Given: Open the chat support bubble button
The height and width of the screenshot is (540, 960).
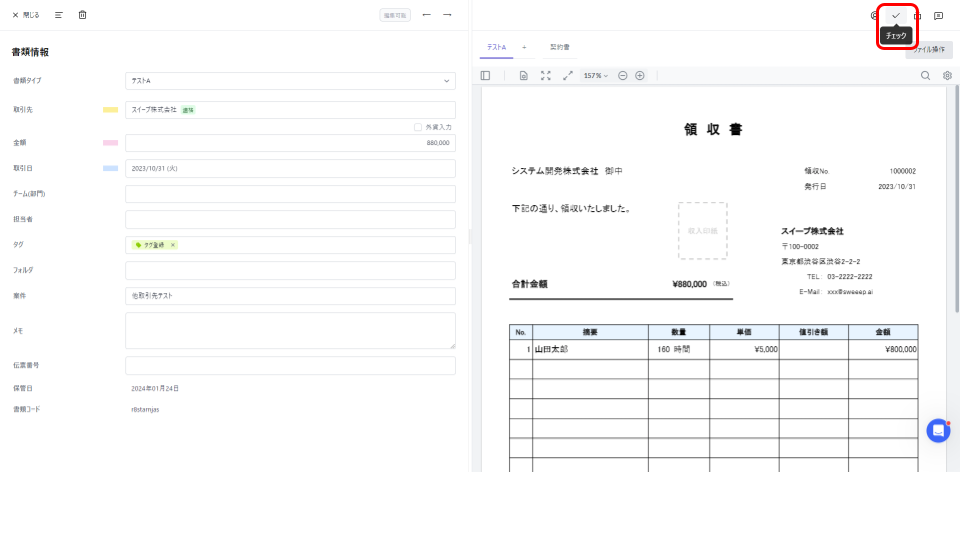Looking at the screenshot, I should point(938,430).
